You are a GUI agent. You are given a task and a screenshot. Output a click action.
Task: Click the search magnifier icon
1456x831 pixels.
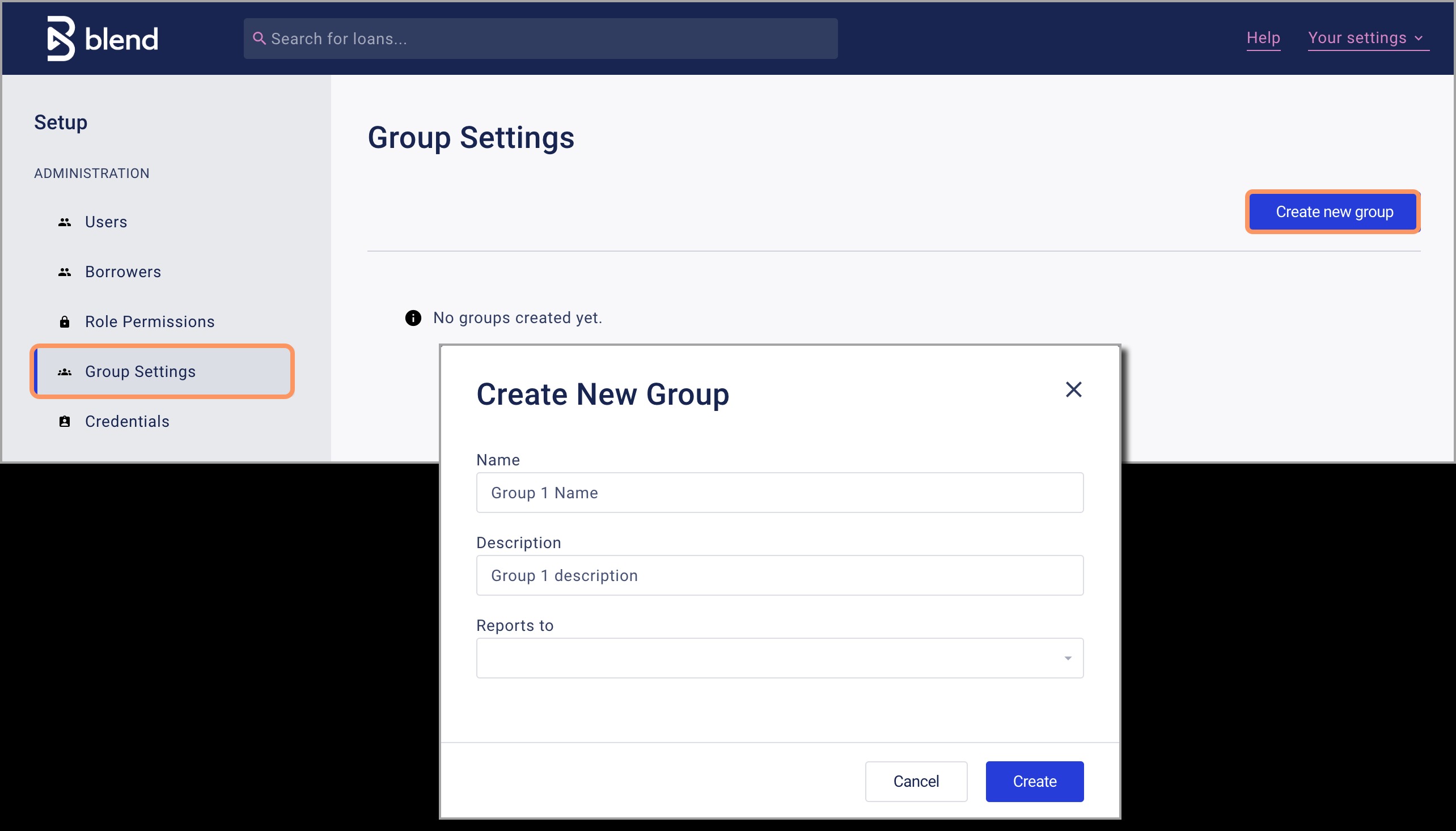[259, 38]
